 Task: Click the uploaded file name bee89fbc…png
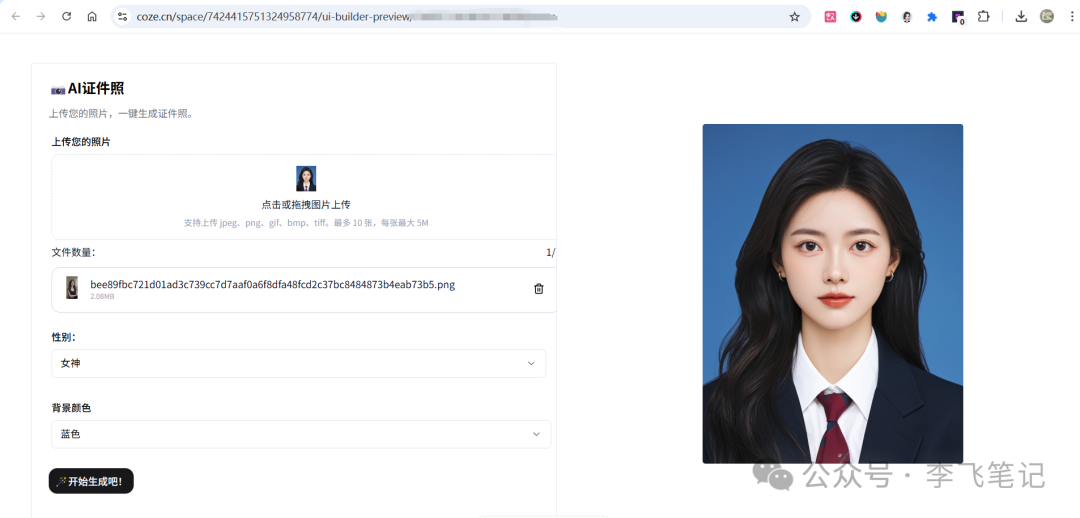click(x=272, y=285)
